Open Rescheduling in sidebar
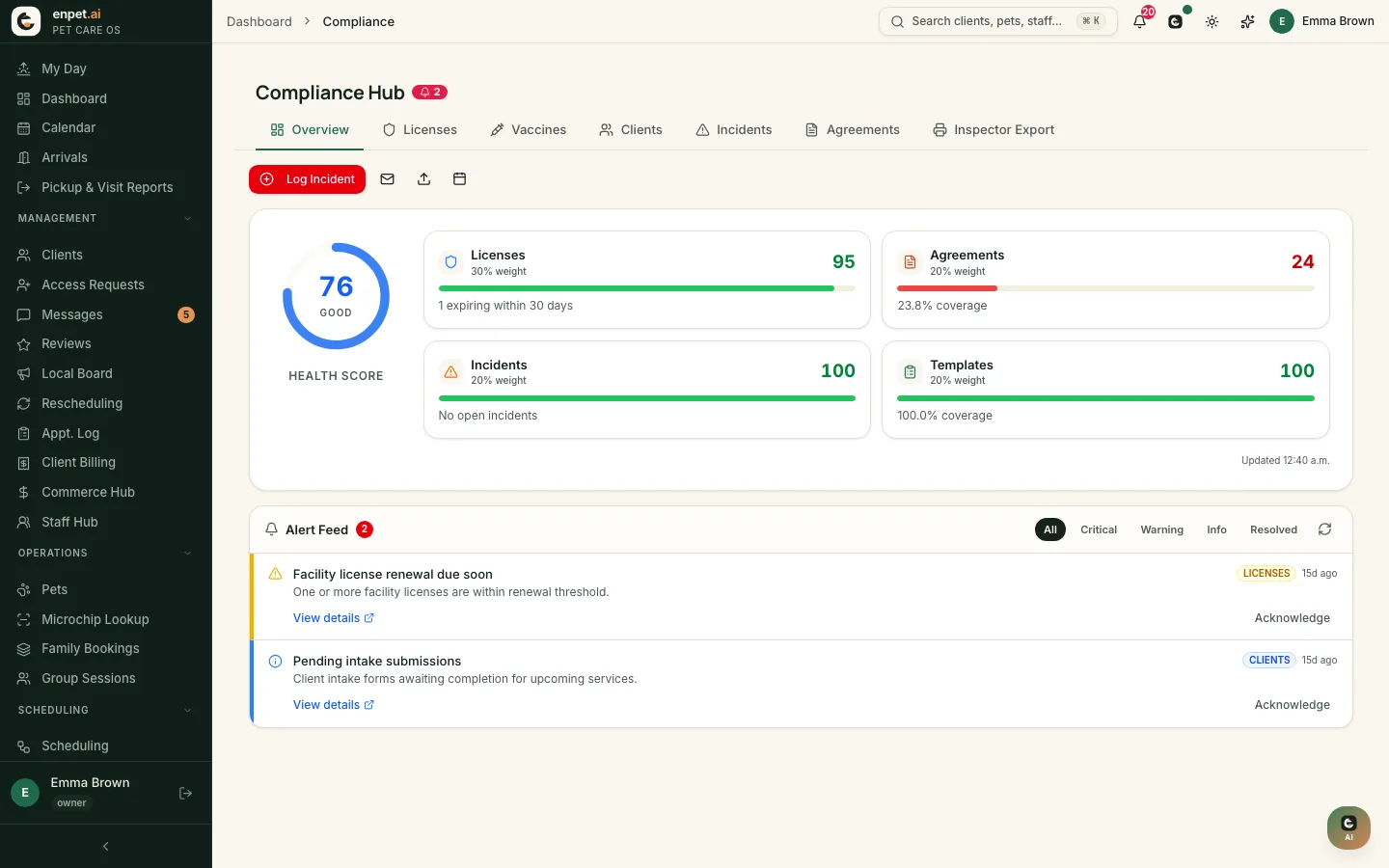Image resolution: width=1389 pixels, height=868 pixels. coord(106,403)
